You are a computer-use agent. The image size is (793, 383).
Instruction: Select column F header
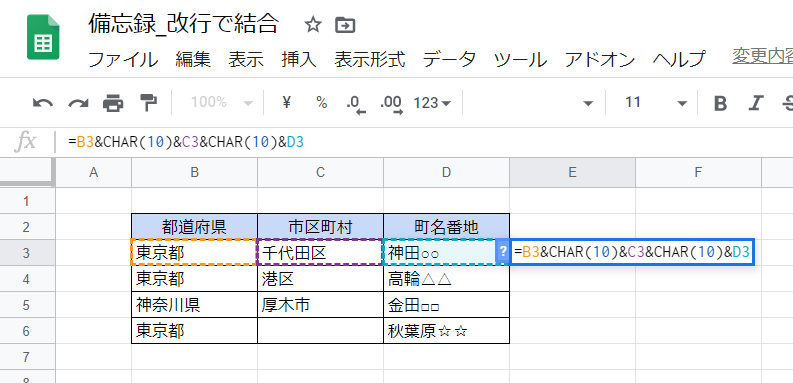click(698, 173)
